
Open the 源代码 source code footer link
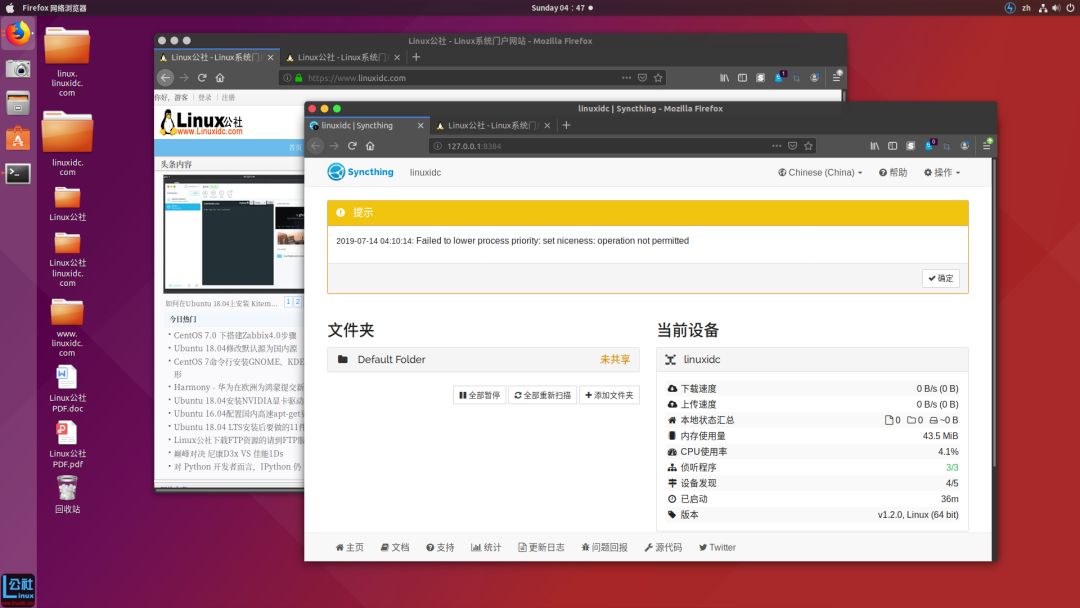pyautogui.click(x=663, y=547)
